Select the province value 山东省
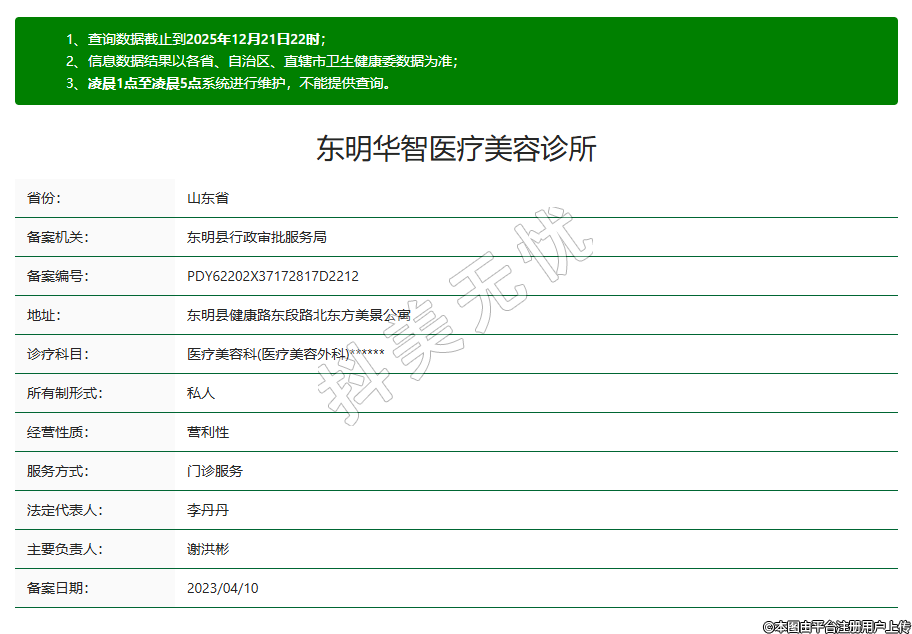Viewport: 912px width, 634px height. click(208, 198)
